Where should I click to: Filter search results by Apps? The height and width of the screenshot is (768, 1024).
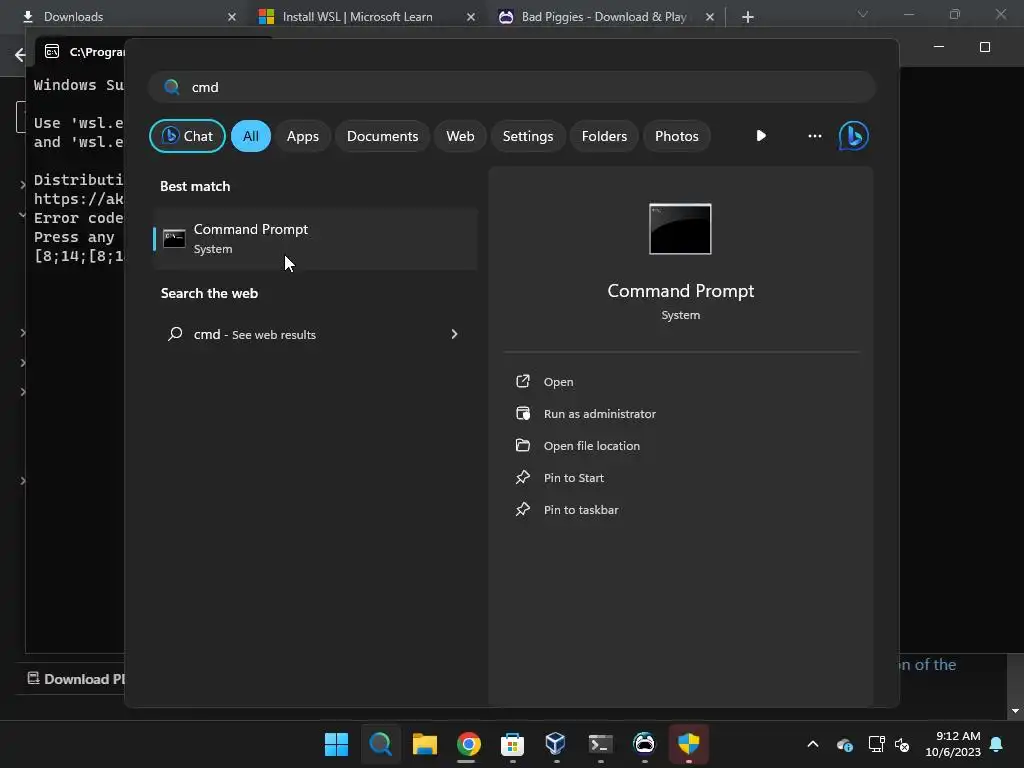click(x=302, y=136)
